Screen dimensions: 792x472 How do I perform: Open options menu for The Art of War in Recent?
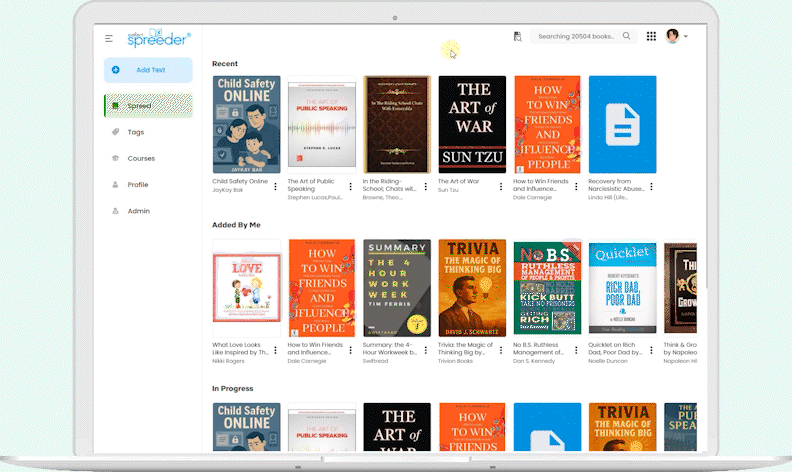pos(501,186)
